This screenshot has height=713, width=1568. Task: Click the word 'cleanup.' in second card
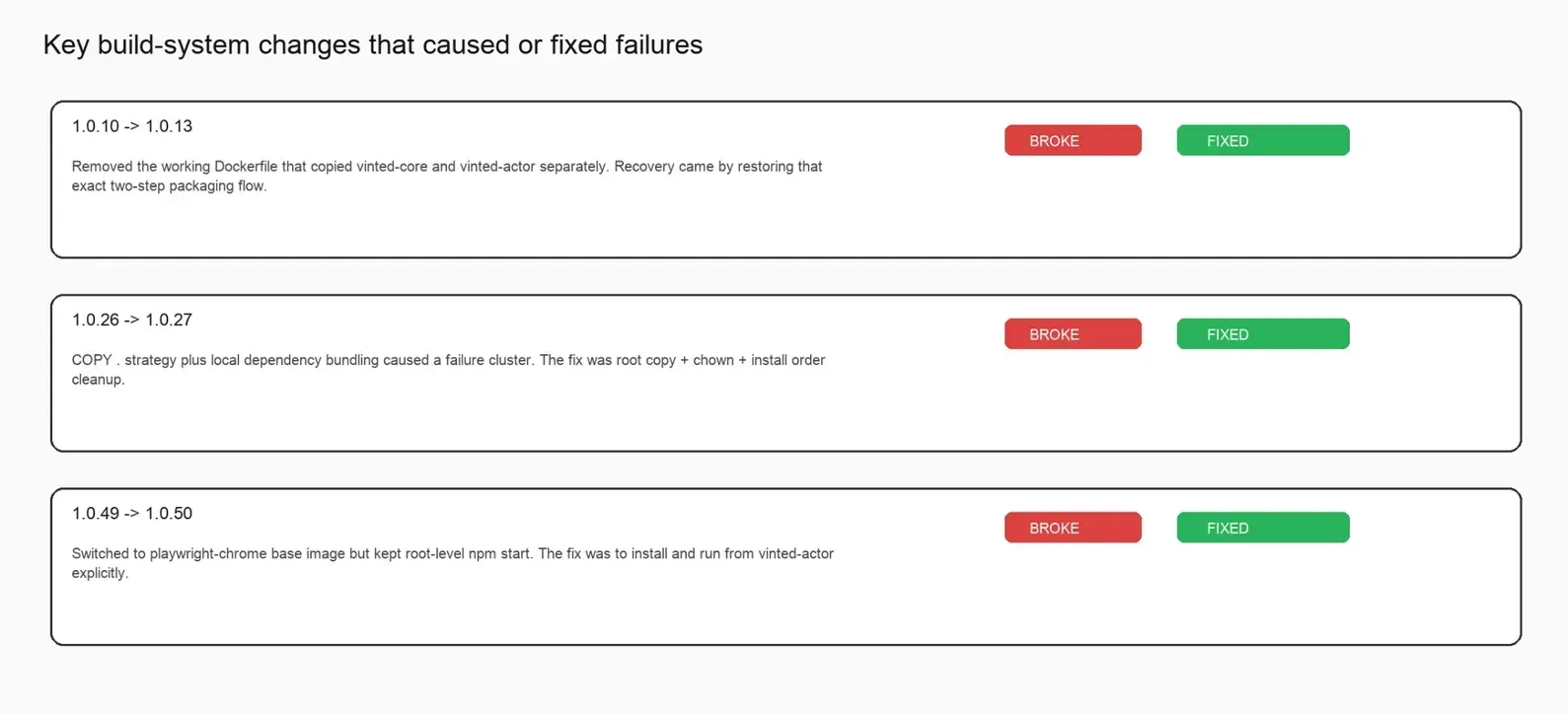98,380
